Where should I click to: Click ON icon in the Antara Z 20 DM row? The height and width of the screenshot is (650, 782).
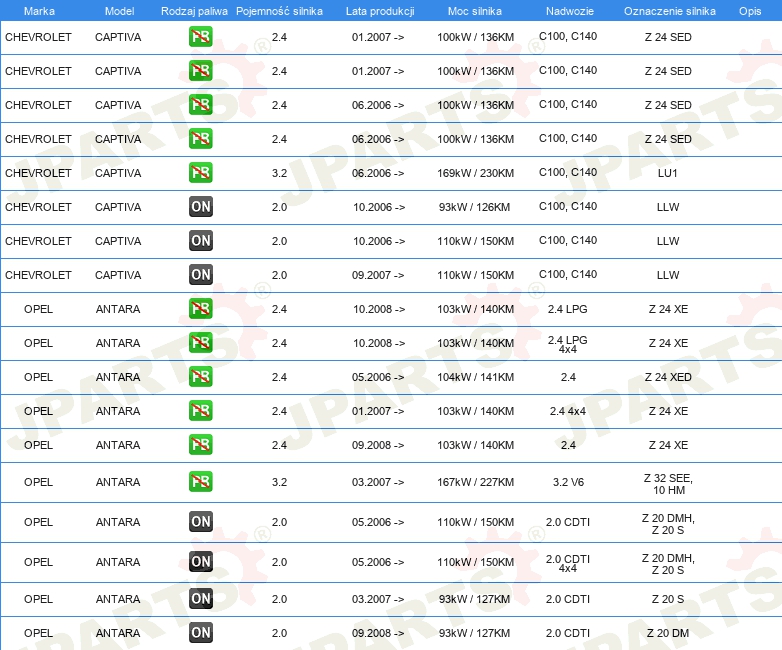(200, 633)
